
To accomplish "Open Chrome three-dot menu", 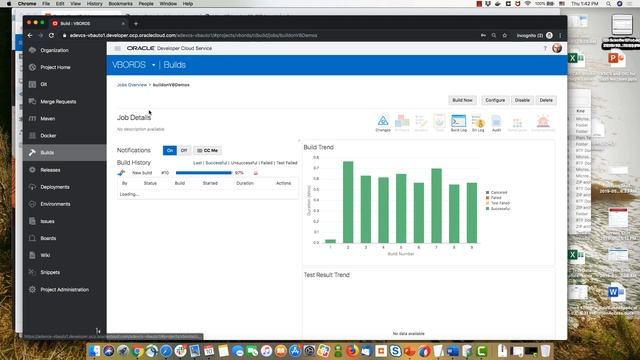I will pos(560,36).
